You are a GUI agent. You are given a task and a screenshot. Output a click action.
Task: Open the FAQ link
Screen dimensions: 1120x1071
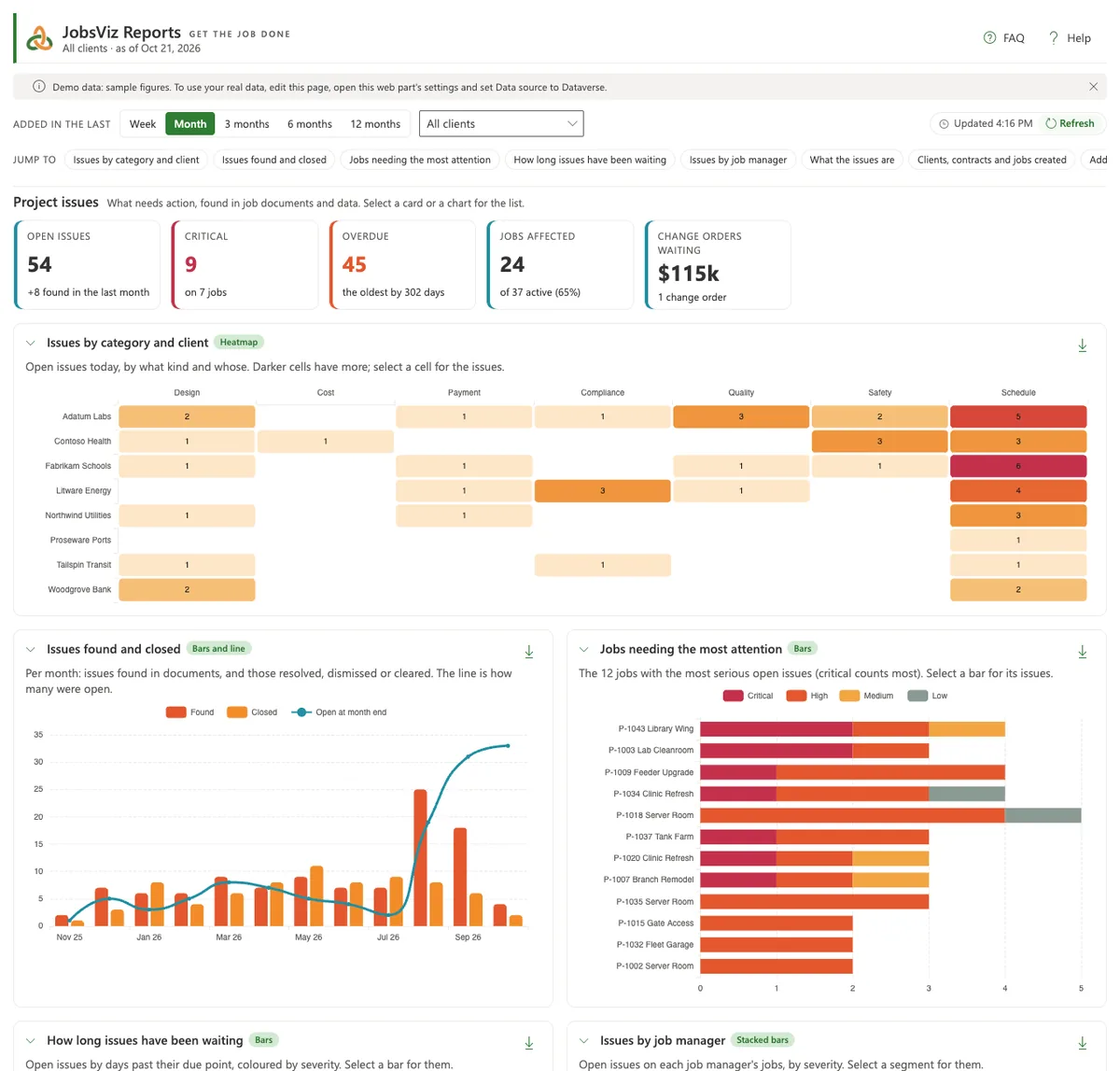pyautogui.click(x=1004, y=38)
